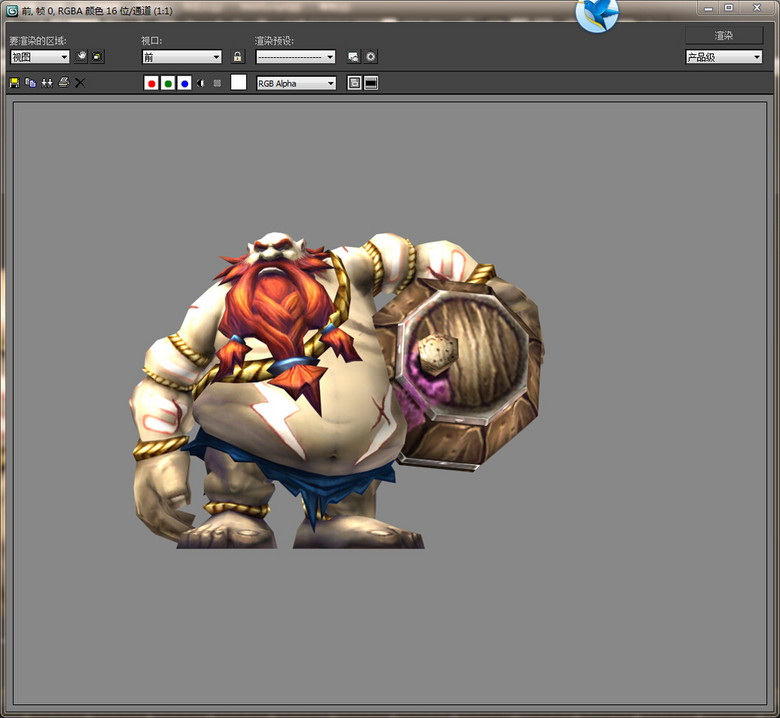780x718 pixels.
Task: Maximize the rendered frame window
Action: [x=729, y=8]
